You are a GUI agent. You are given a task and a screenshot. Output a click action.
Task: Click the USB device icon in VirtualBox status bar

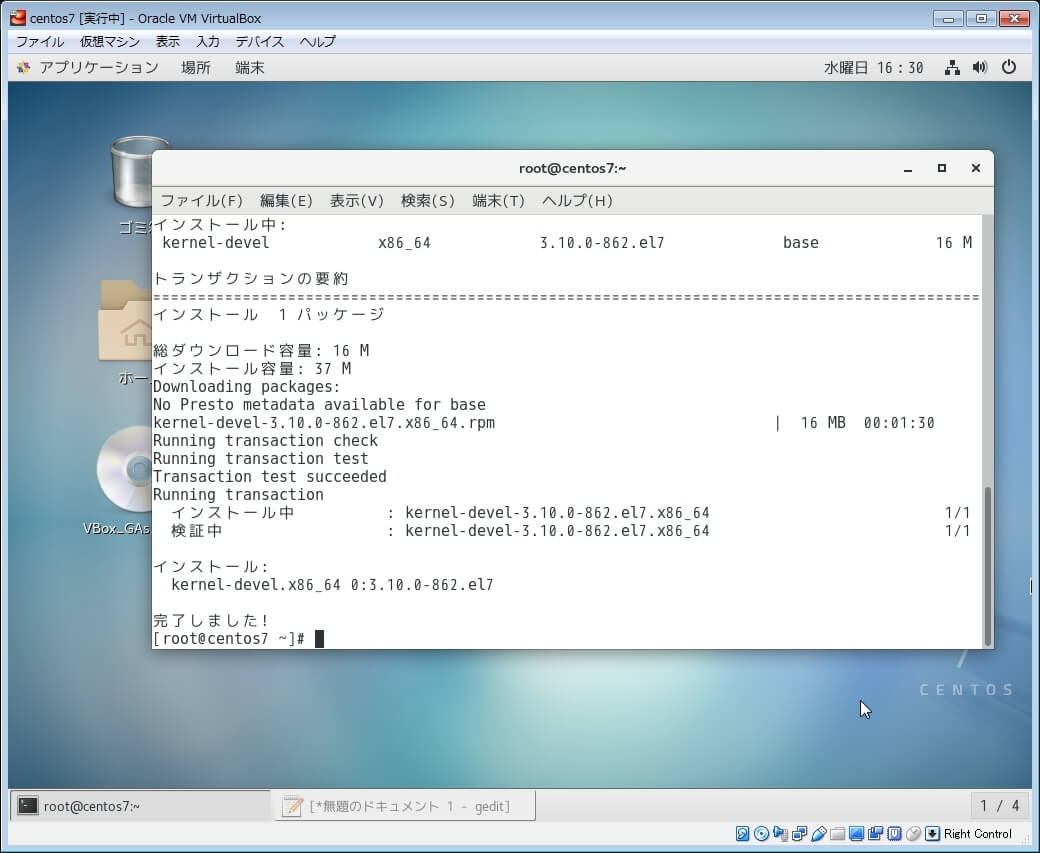pyautogui.click(x=819, y=834)
